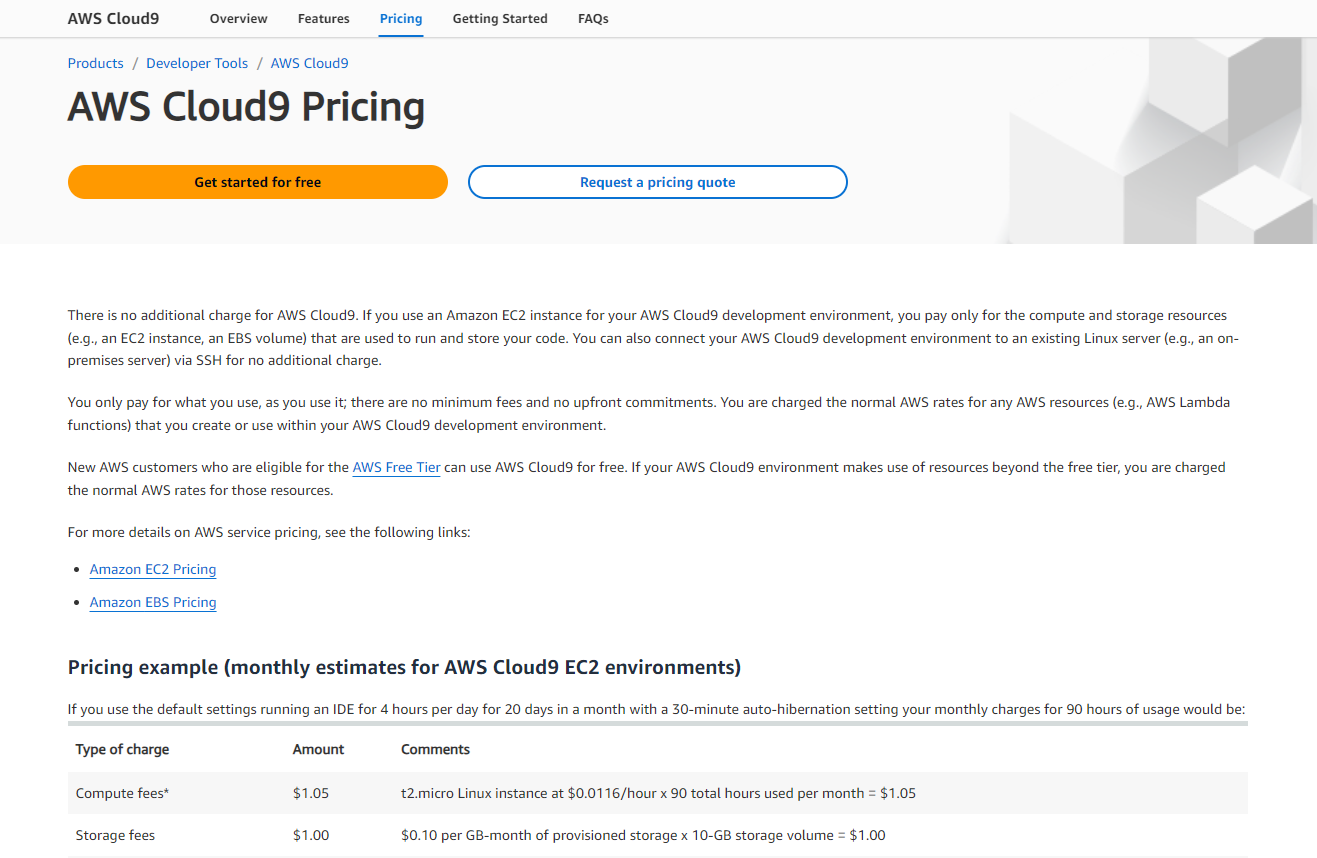Viewport: 1317px width, 858px height.
Task: Open the Amazon EBS Pricing link
Action: point(153,602)
